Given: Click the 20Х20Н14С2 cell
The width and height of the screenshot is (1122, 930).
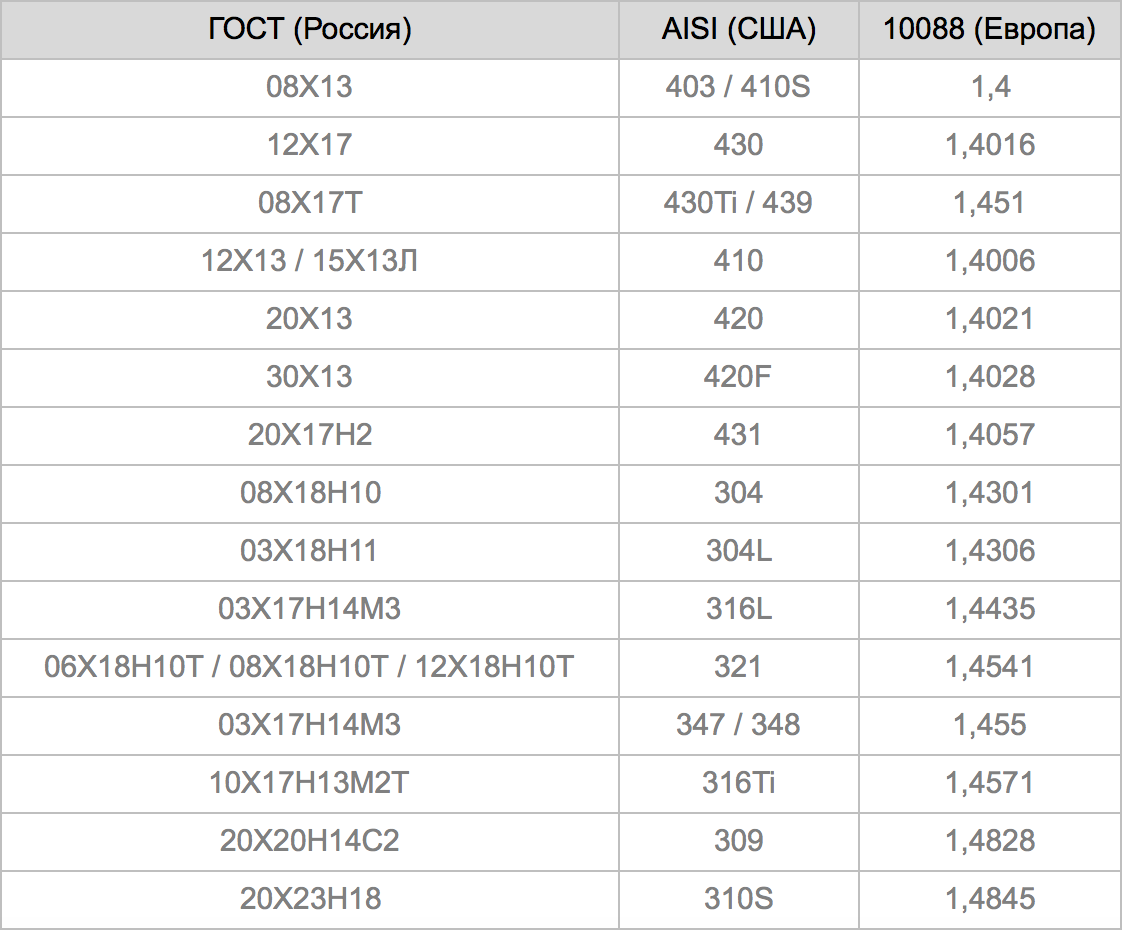Looking at the screenshot, I should [310, 841].
